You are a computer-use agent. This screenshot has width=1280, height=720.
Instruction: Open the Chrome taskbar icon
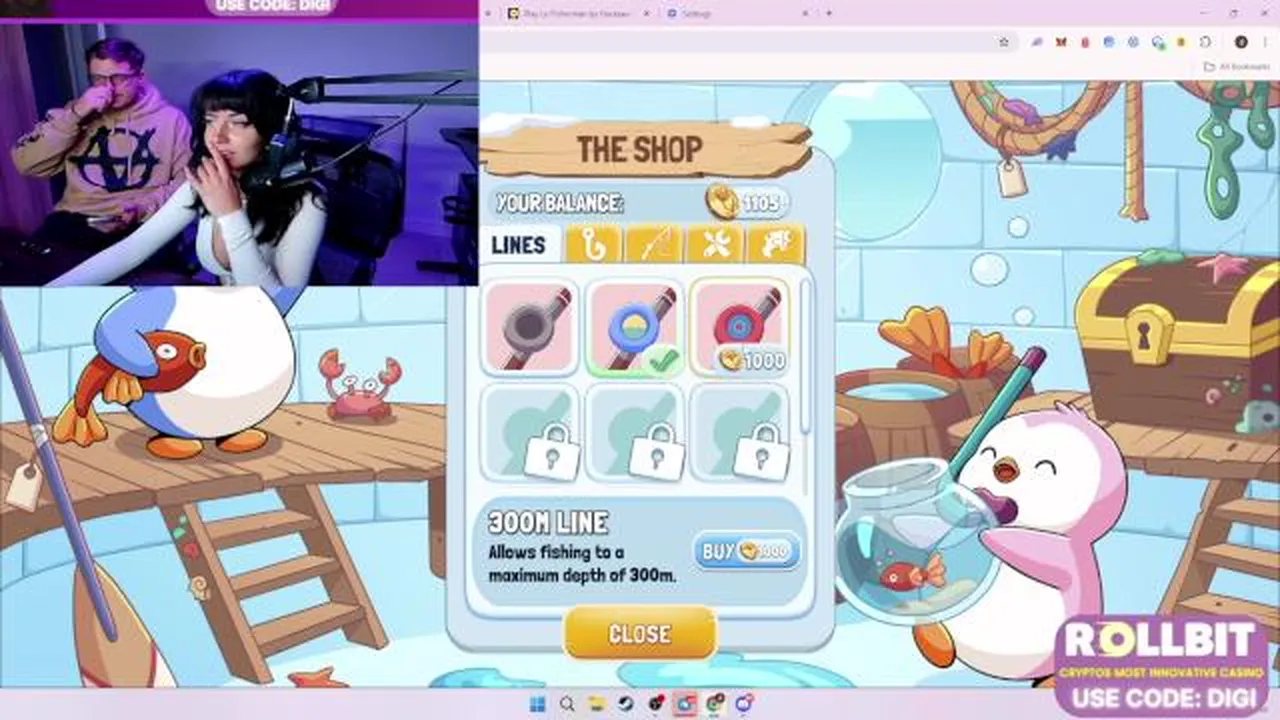(x=715, y=704)
